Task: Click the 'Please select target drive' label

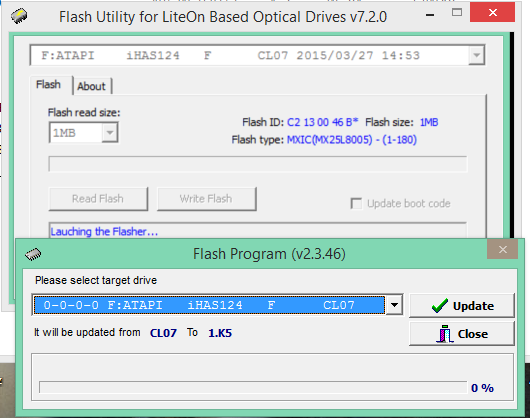Action: (x=96, y=280)
